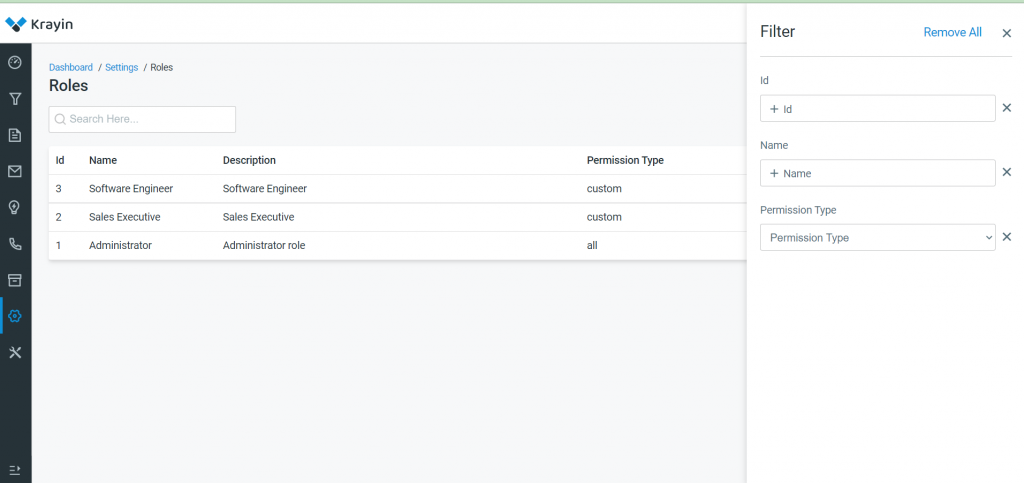Open the Activities lightbulb icon in sidebar
The width and height of the screenshot is (1024, 483).
pyautogui.click(x=15, y=208)
